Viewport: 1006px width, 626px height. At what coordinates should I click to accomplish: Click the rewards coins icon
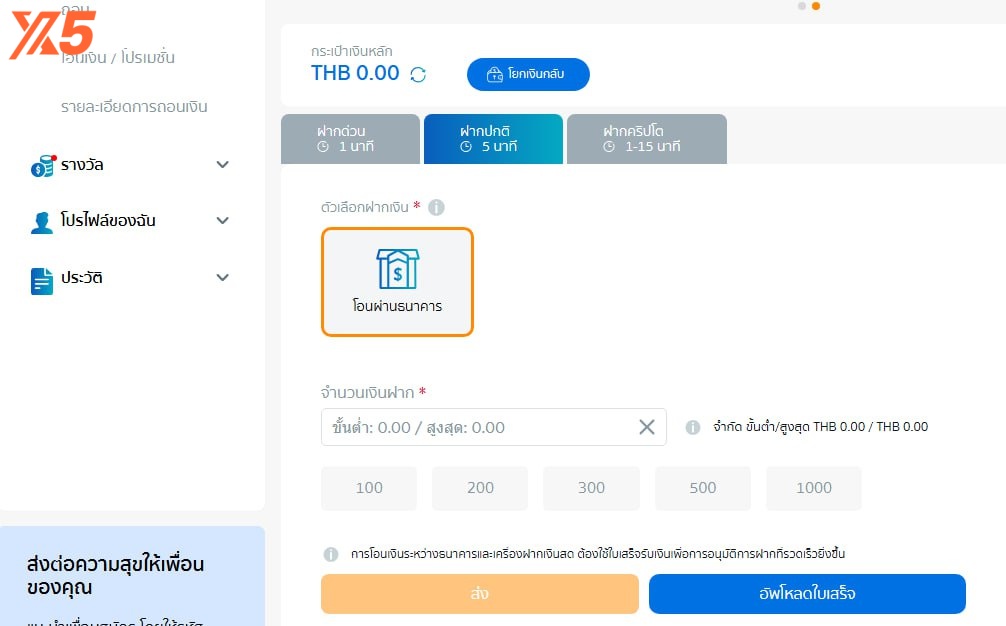click(42, 165)
